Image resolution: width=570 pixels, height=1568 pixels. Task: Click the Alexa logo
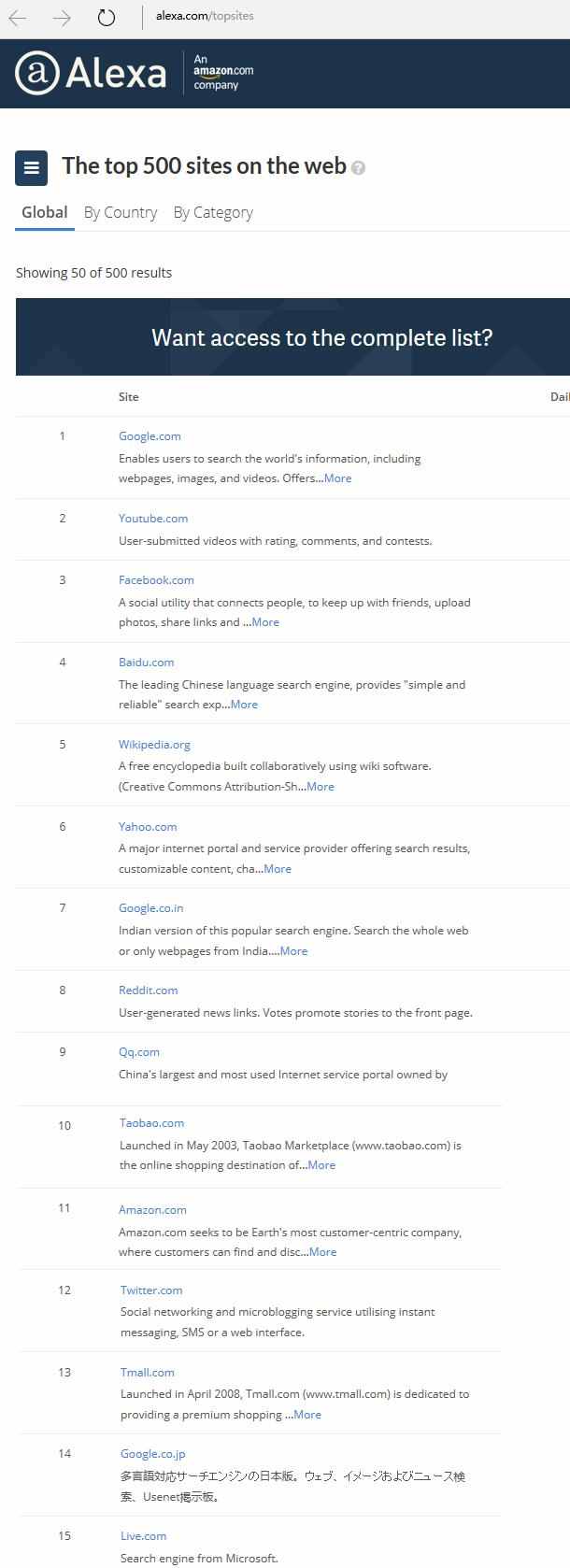point(91,73)
